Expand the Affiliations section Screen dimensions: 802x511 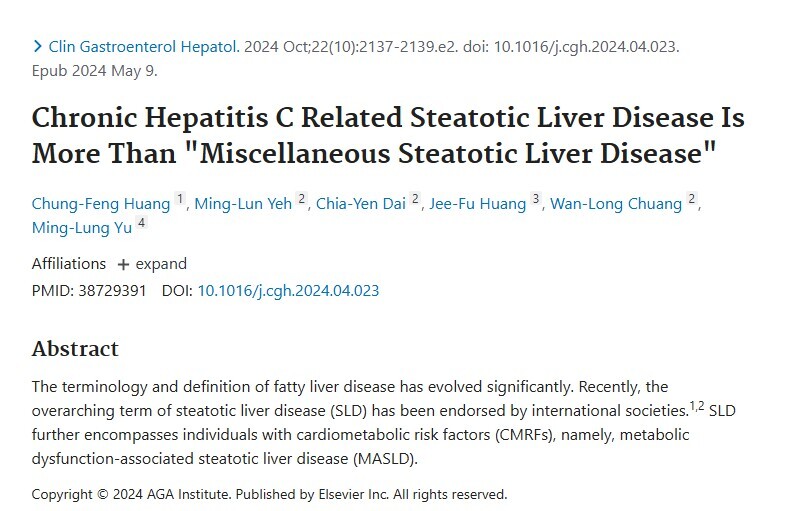(x=151, y=264)
